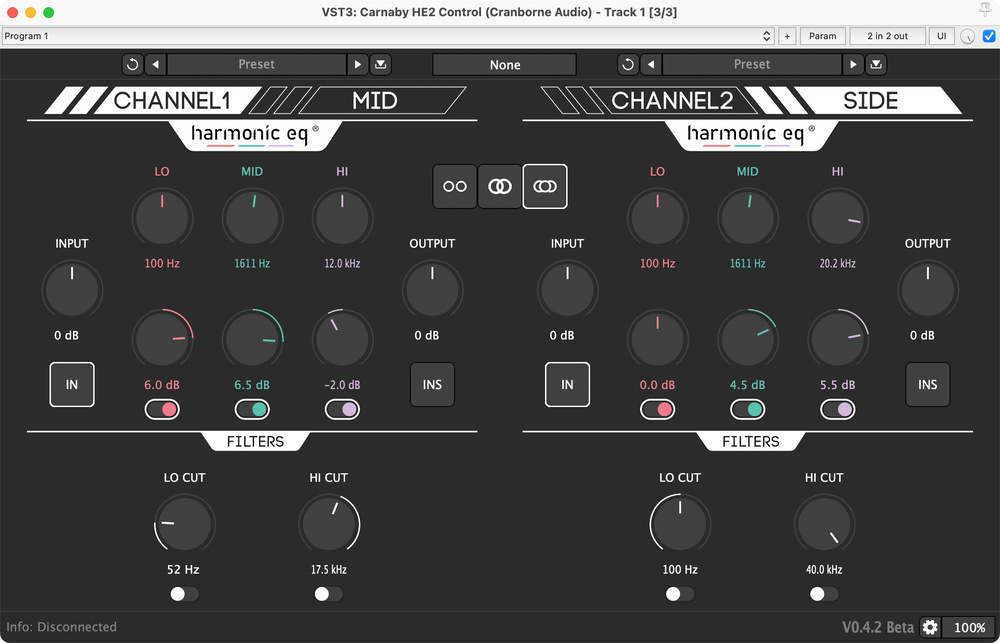The height and width of the screenshot is (643, 1000).
Task: Open the center None selector
Action: click(x=504, y=64)
